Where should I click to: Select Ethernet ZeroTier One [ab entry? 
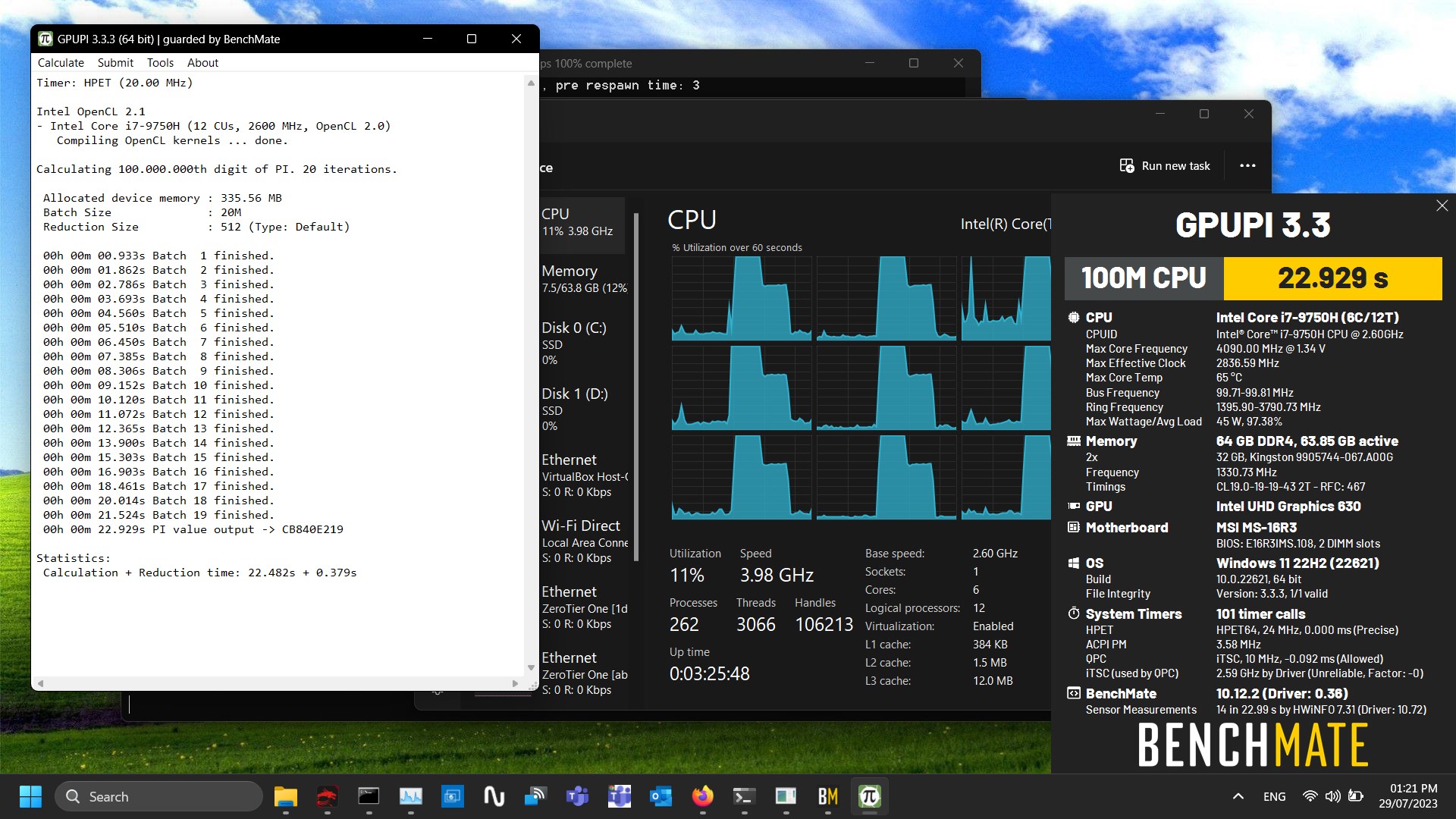point(584,673)
